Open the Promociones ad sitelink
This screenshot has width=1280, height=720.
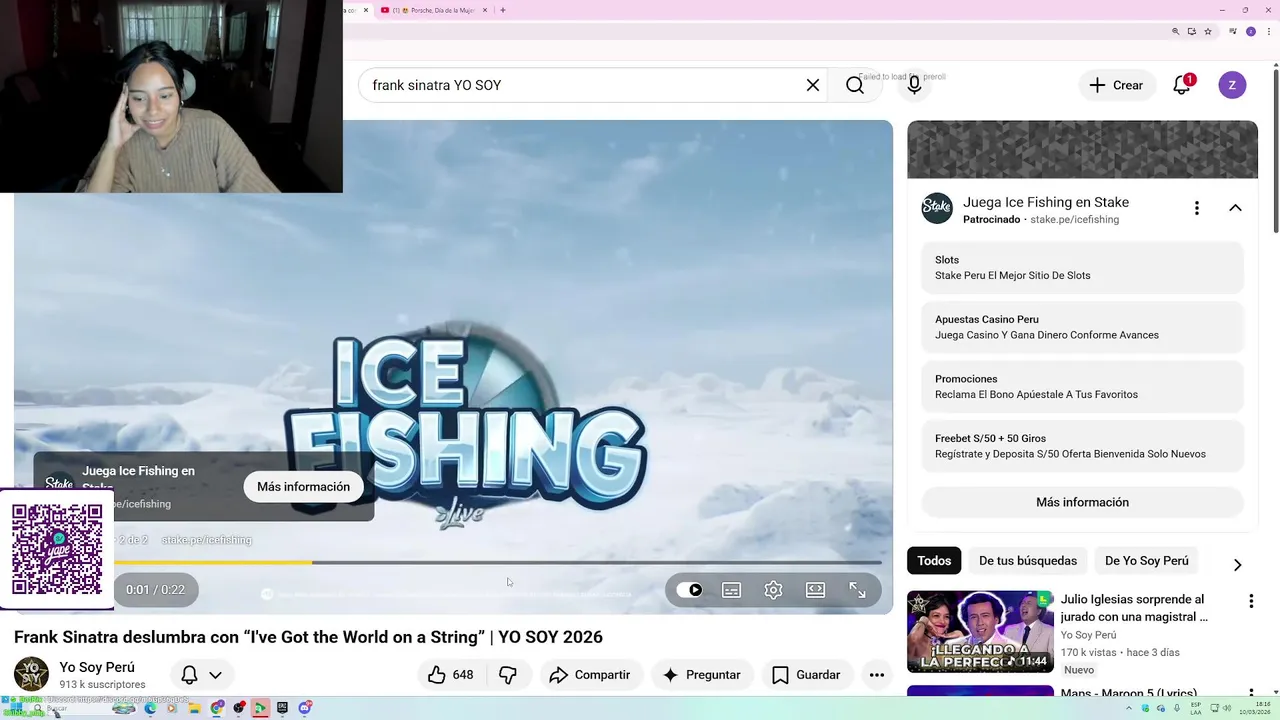pyautogui.click(x=1082, y=386)
